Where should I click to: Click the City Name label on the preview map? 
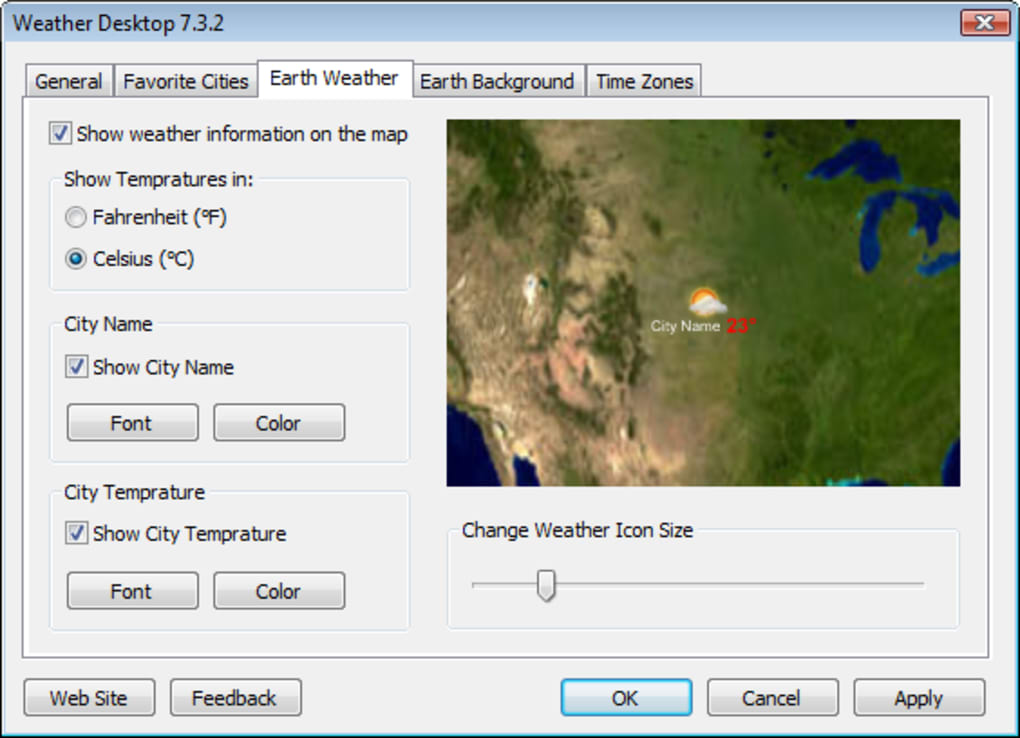point(686,324)
